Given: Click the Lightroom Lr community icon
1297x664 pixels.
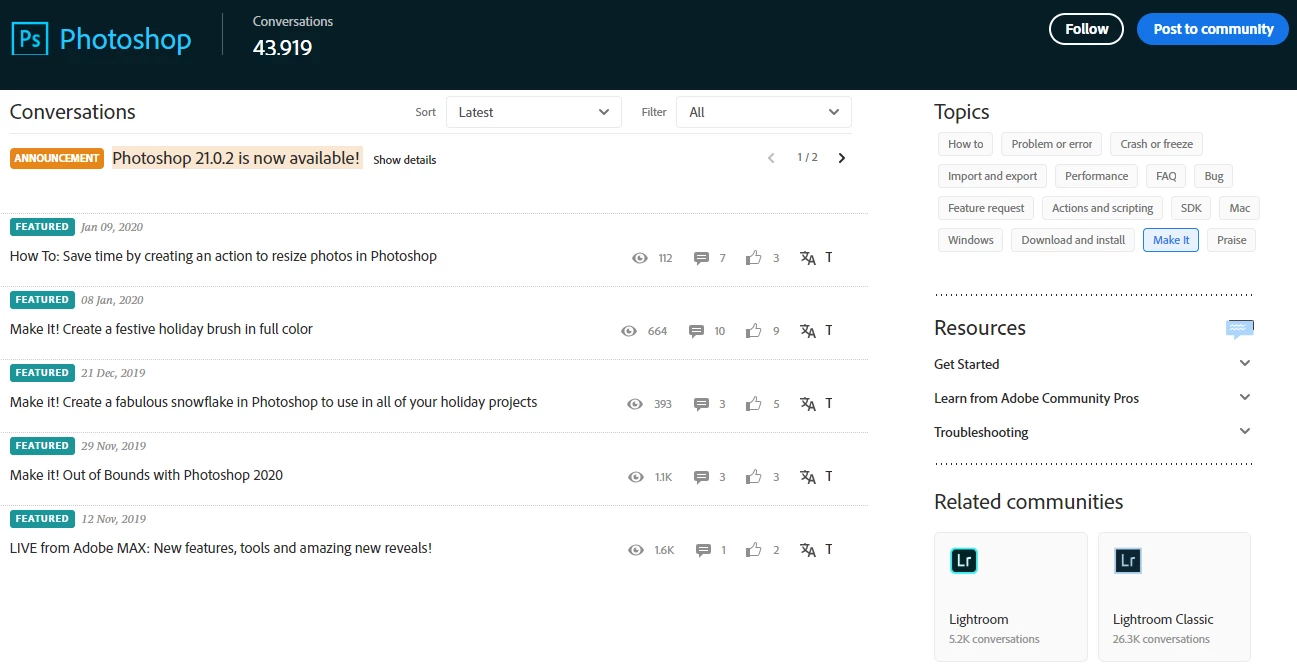Looking at the screenshot, I should click(964, 561).
